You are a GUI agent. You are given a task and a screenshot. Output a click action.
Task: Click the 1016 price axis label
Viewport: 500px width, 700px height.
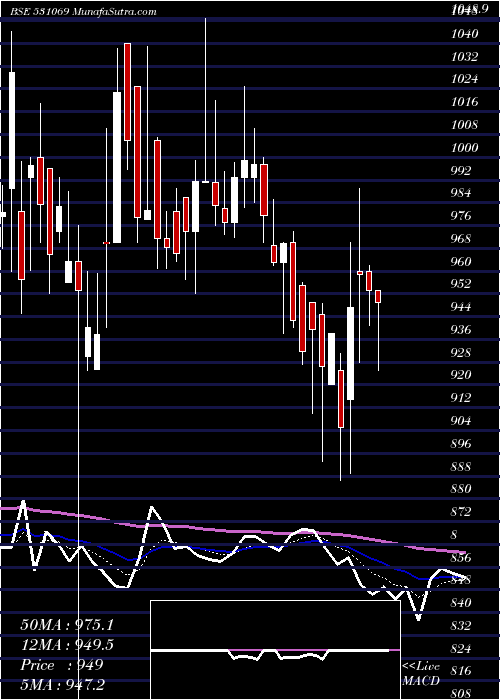point(464,102)
